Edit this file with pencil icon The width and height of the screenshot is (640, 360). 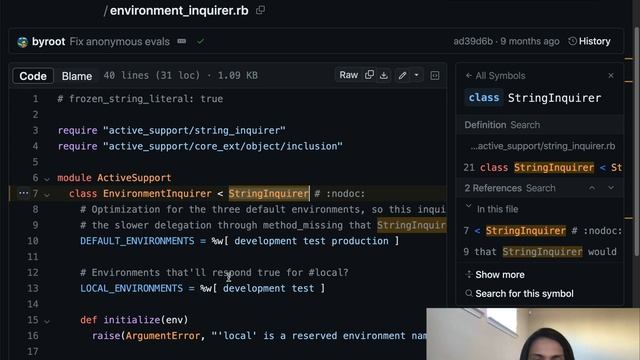402,75
